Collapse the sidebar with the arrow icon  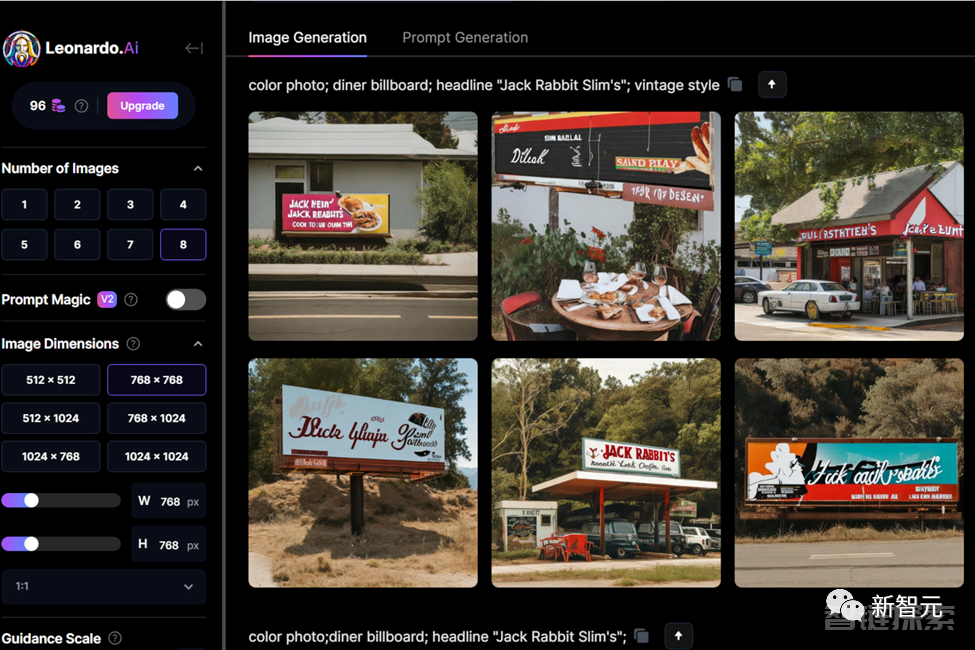pos(194,49)
